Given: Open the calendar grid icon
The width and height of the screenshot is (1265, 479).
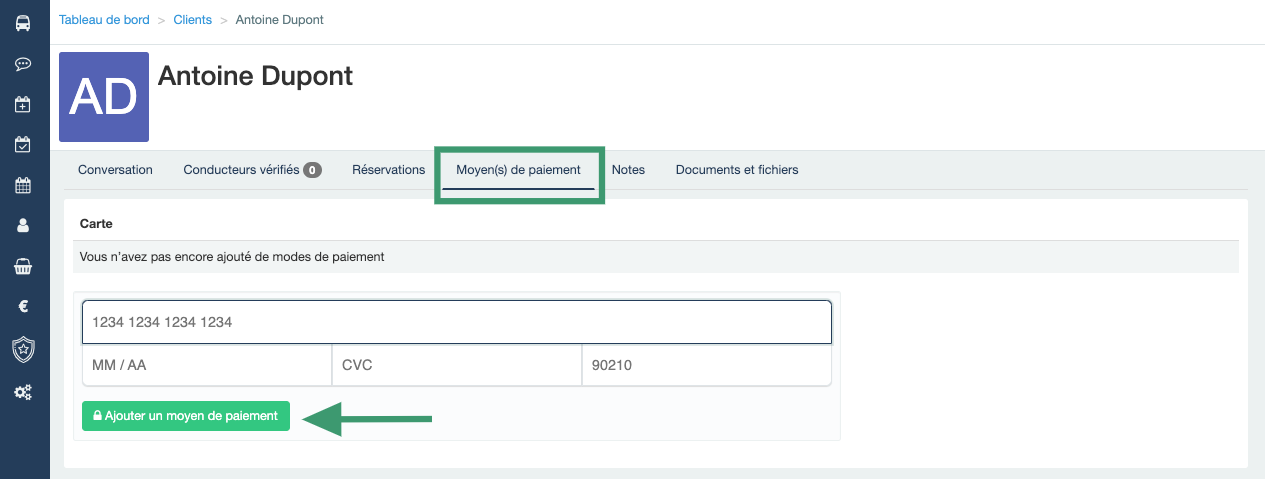Looking at the screenshot, I should (x=23, y=185).
